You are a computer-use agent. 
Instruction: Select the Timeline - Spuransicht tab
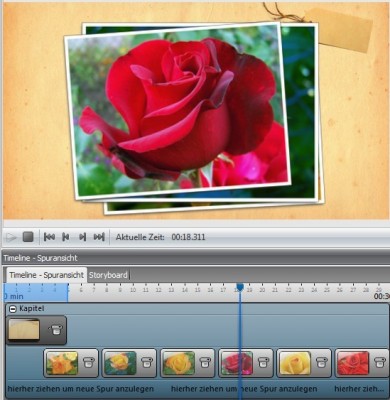coord(47,275)
